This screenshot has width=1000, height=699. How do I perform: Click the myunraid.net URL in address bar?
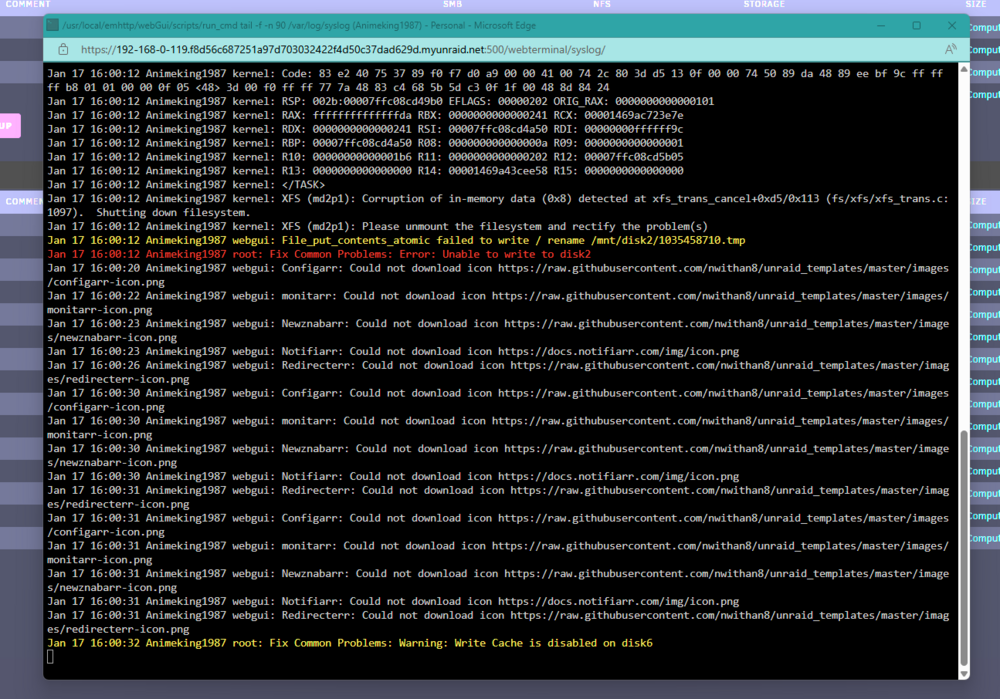[343, 49]
